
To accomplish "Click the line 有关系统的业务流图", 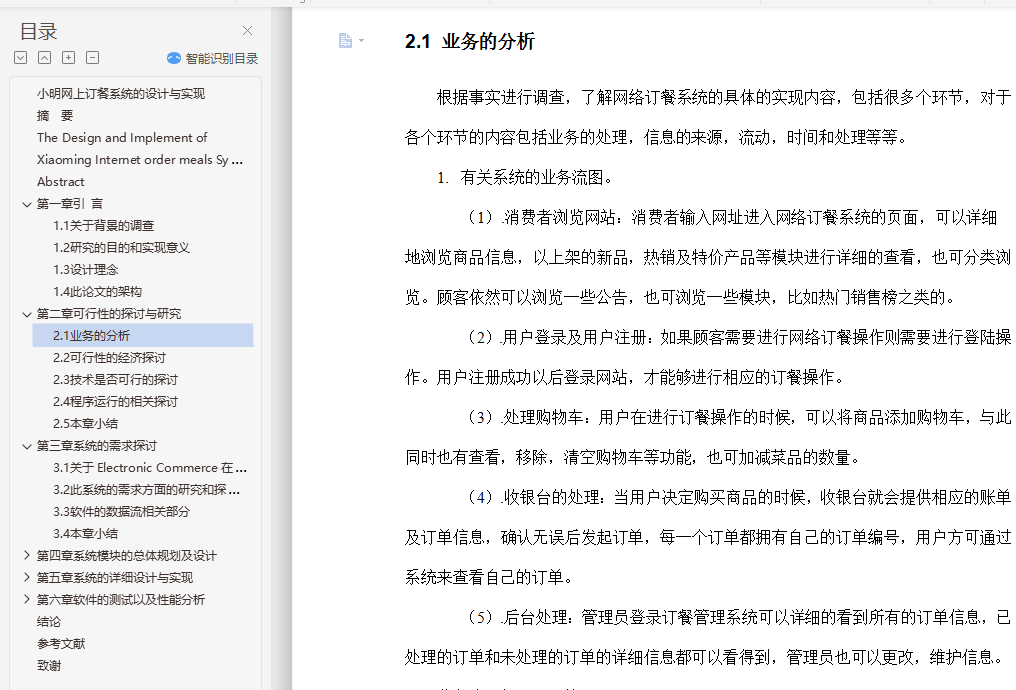I will point(536,178).
